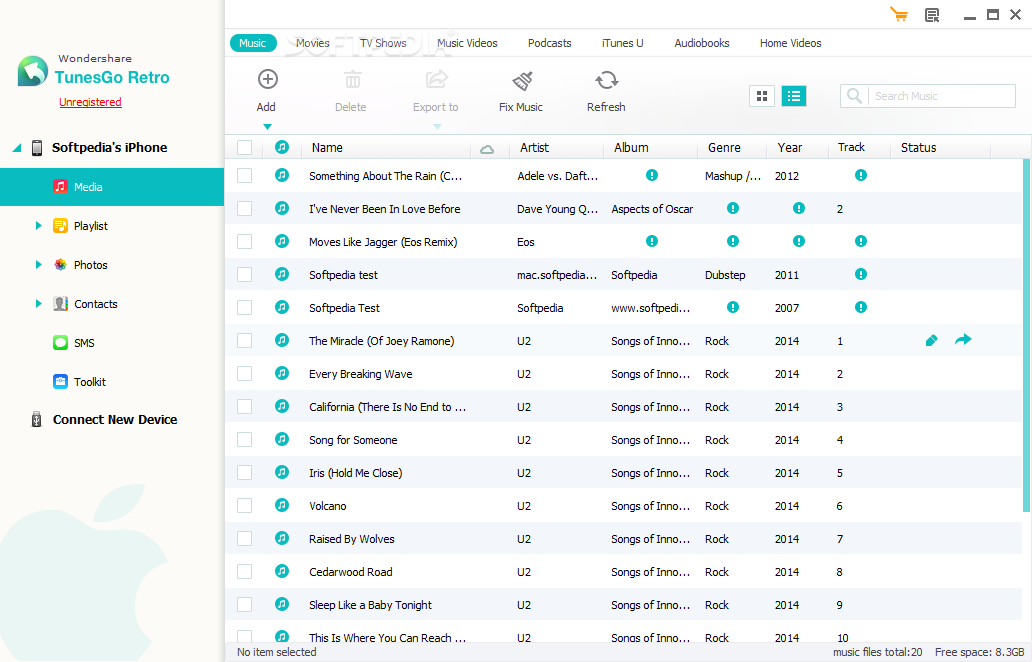The width and height of the screenshot is (1032, 662).
Task: Expand the Photos tree item
Action: point(38,265)
